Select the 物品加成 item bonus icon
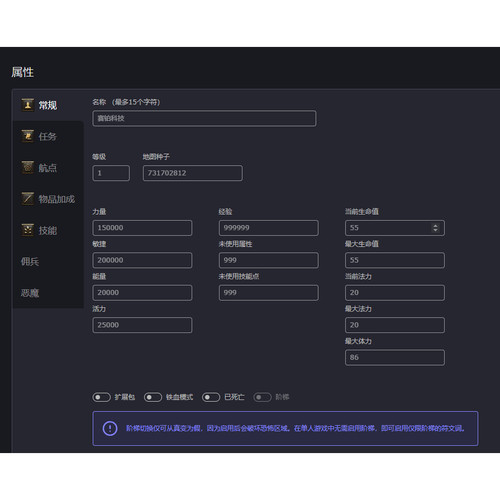 pos(28,199)
